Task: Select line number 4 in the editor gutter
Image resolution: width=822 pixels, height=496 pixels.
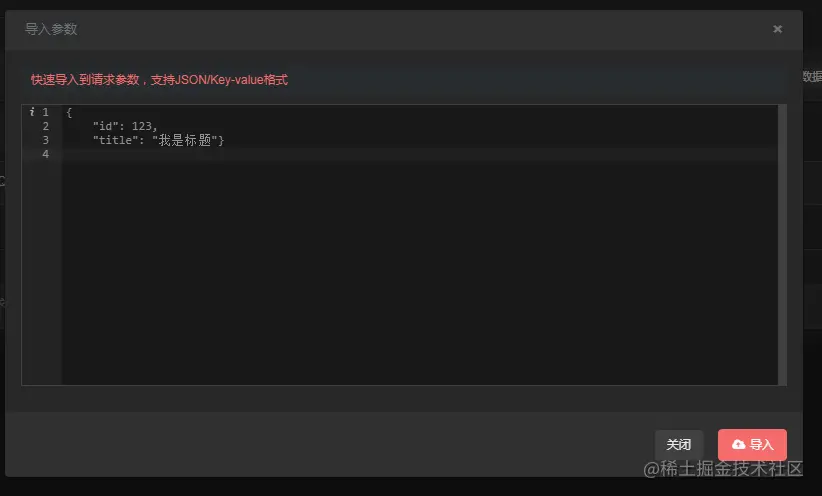Action: [x=46, y=154]
